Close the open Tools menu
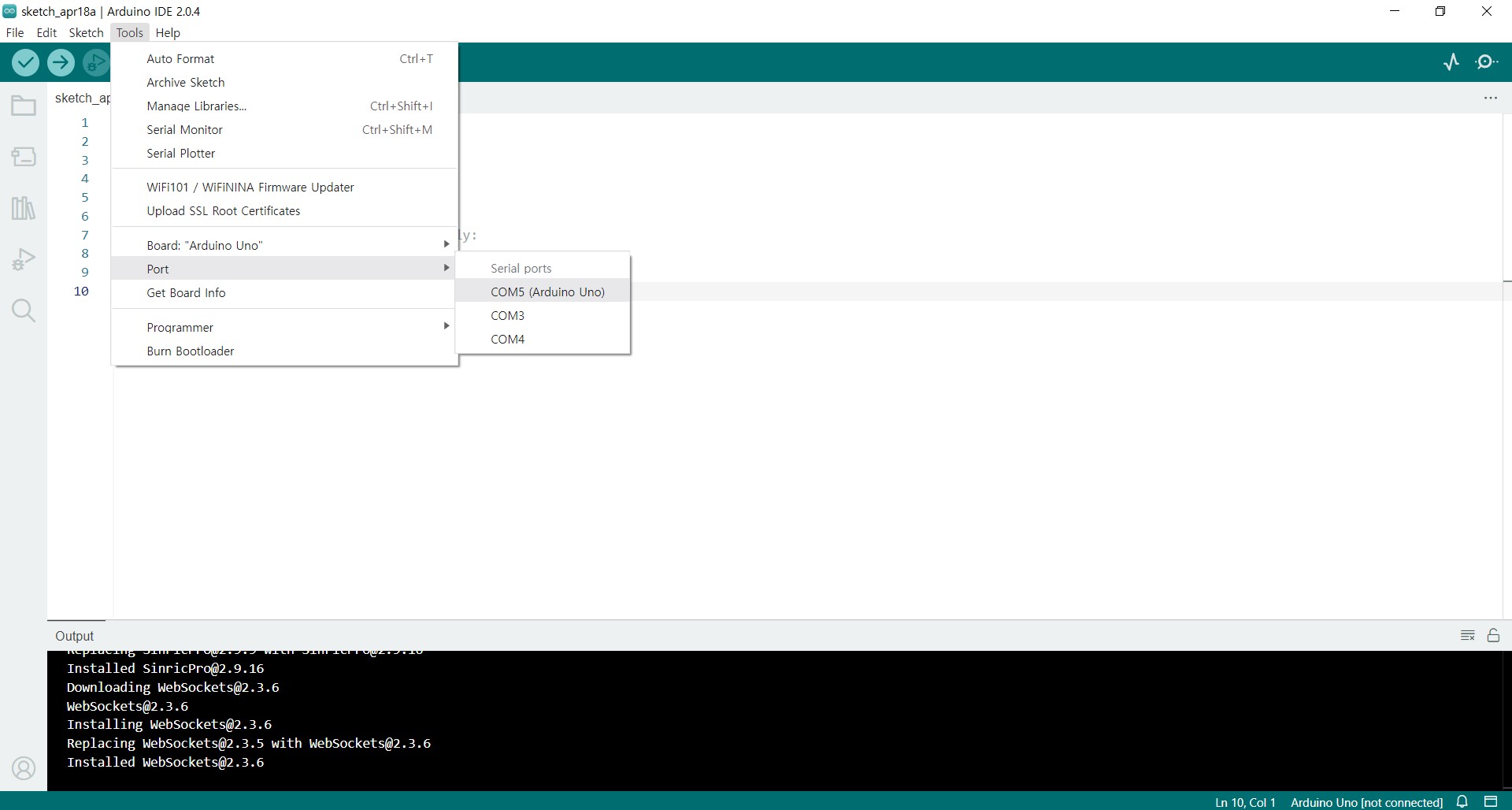This screenshot has width=1512, height=810. click(129, 32)
